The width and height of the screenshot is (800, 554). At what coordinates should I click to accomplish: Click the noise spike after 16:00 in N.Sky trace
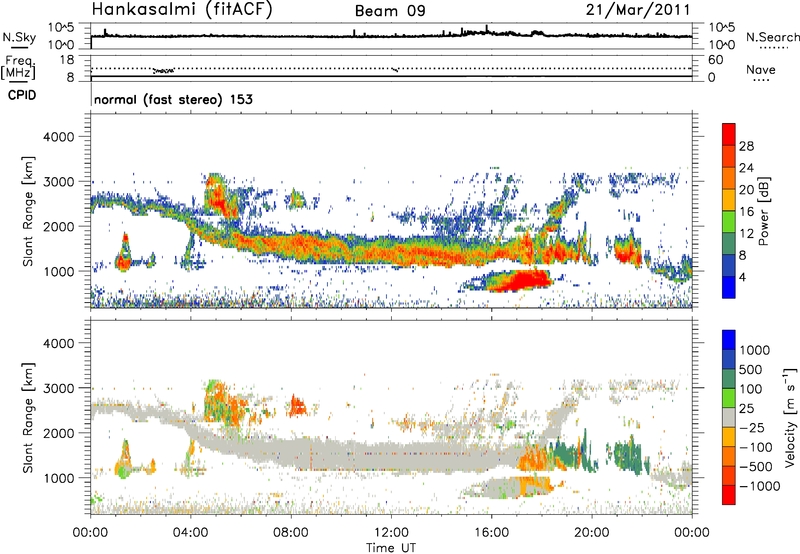(487, 29)
